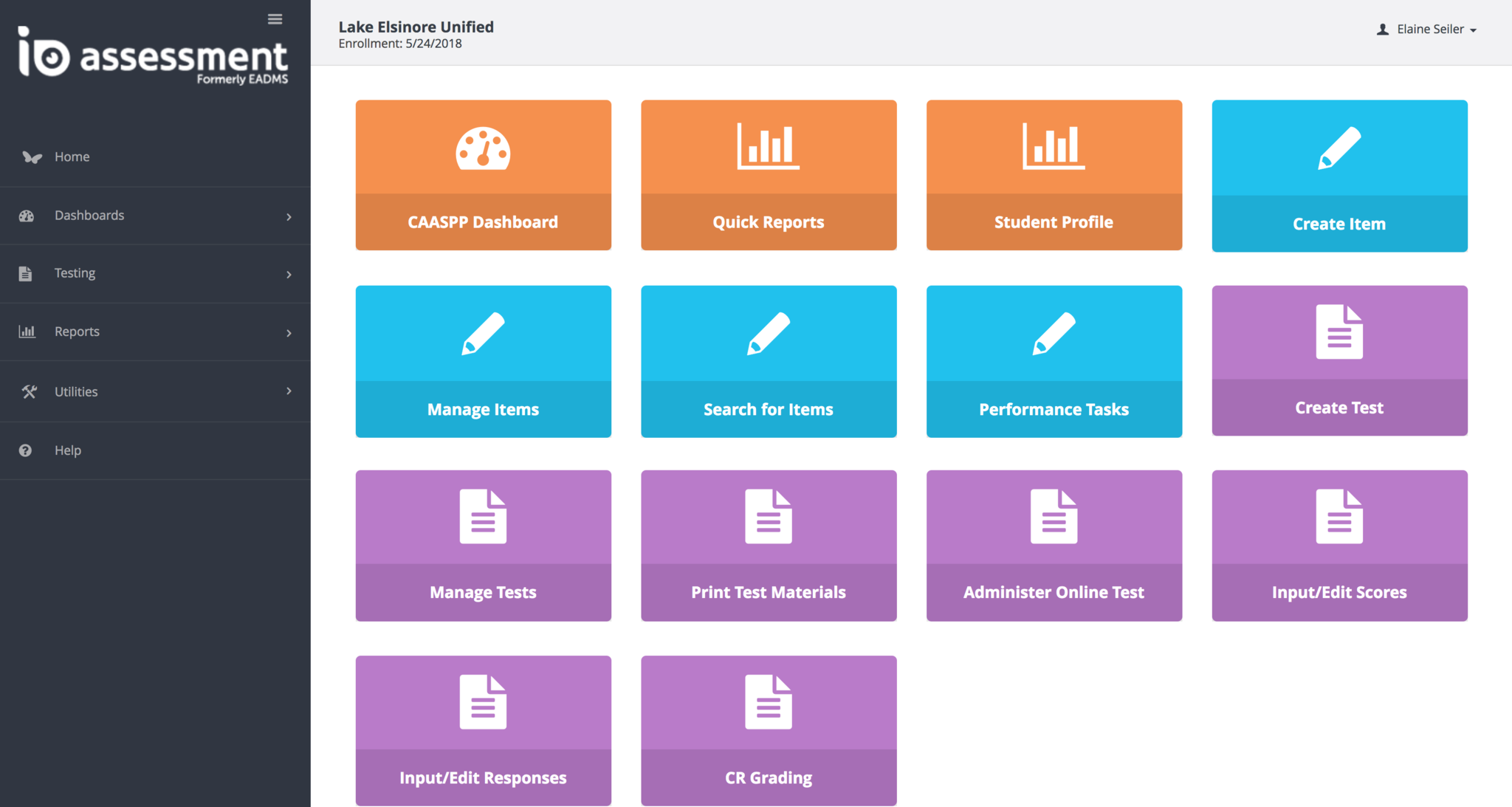Select Reports in the sidebar menu

click(x=77, y=332)
